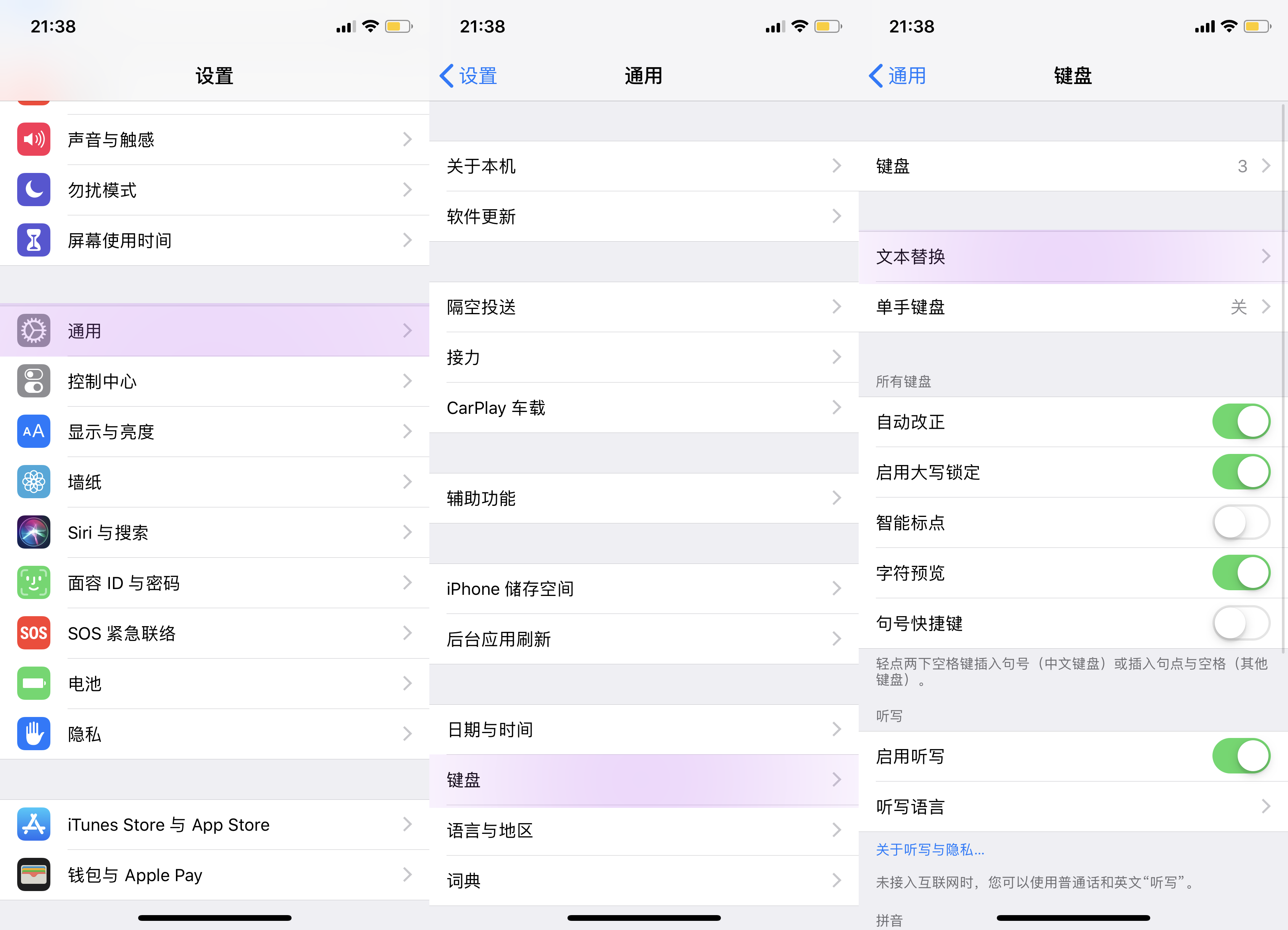Toggle the 字符预览 switch
This screenshot has width=1288, height=930.
[x=1241, y=573]
